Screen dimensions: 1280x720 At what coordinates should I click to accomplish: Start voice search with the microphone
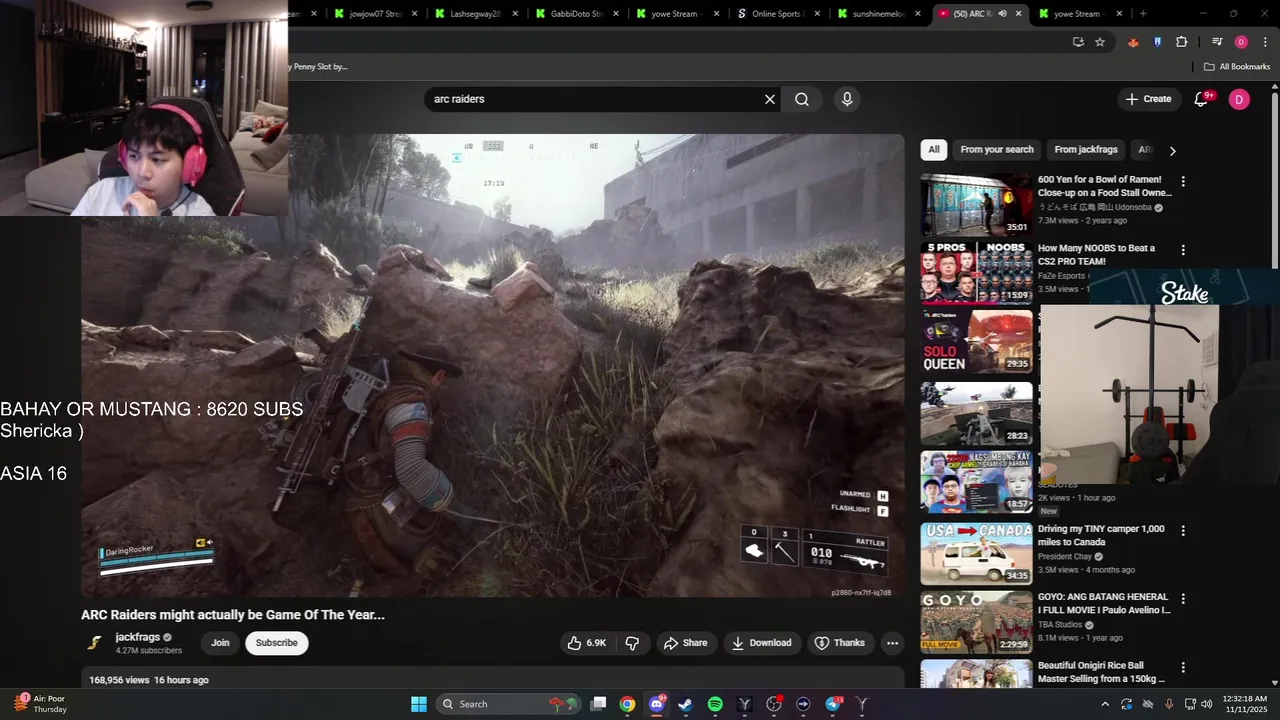coord(847,99)
